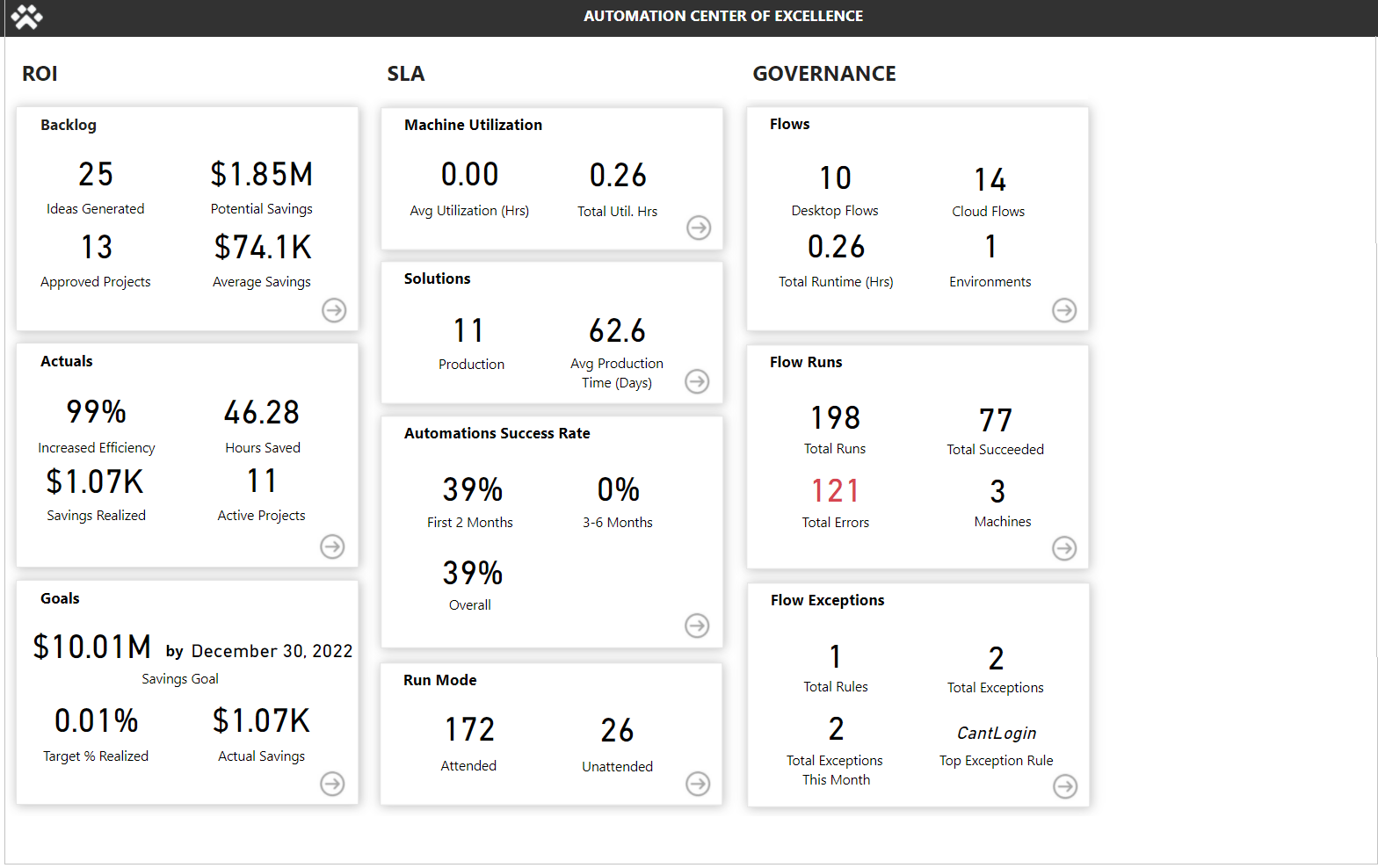The width and height of the screenshot is (1378, 868).
Task: Click the $1.85M Potential Savings figure
Action: click(262, 175)
